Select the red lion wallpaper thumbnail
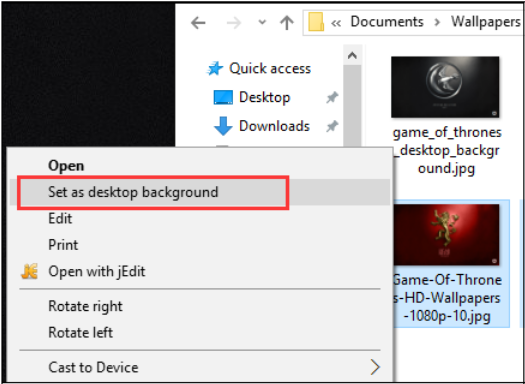The width and height of the screenshot is (525, 384). pyautogui.click(x=446, y=235)
